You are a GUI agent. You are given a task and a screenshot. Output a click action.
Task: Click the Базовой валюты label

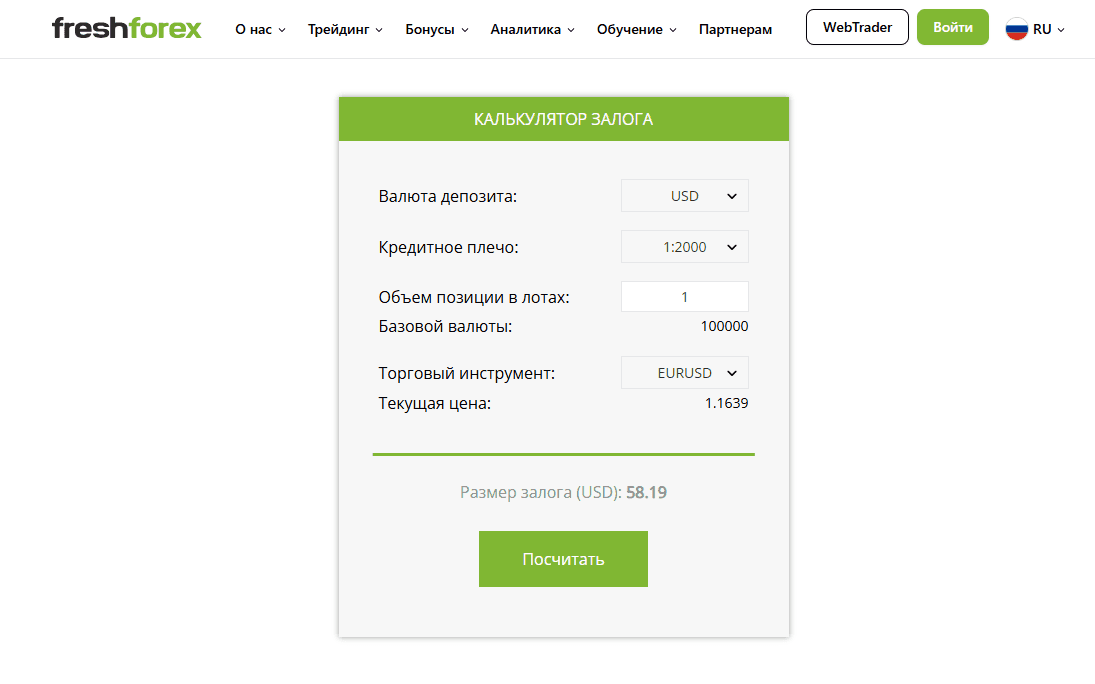point(445,326)
